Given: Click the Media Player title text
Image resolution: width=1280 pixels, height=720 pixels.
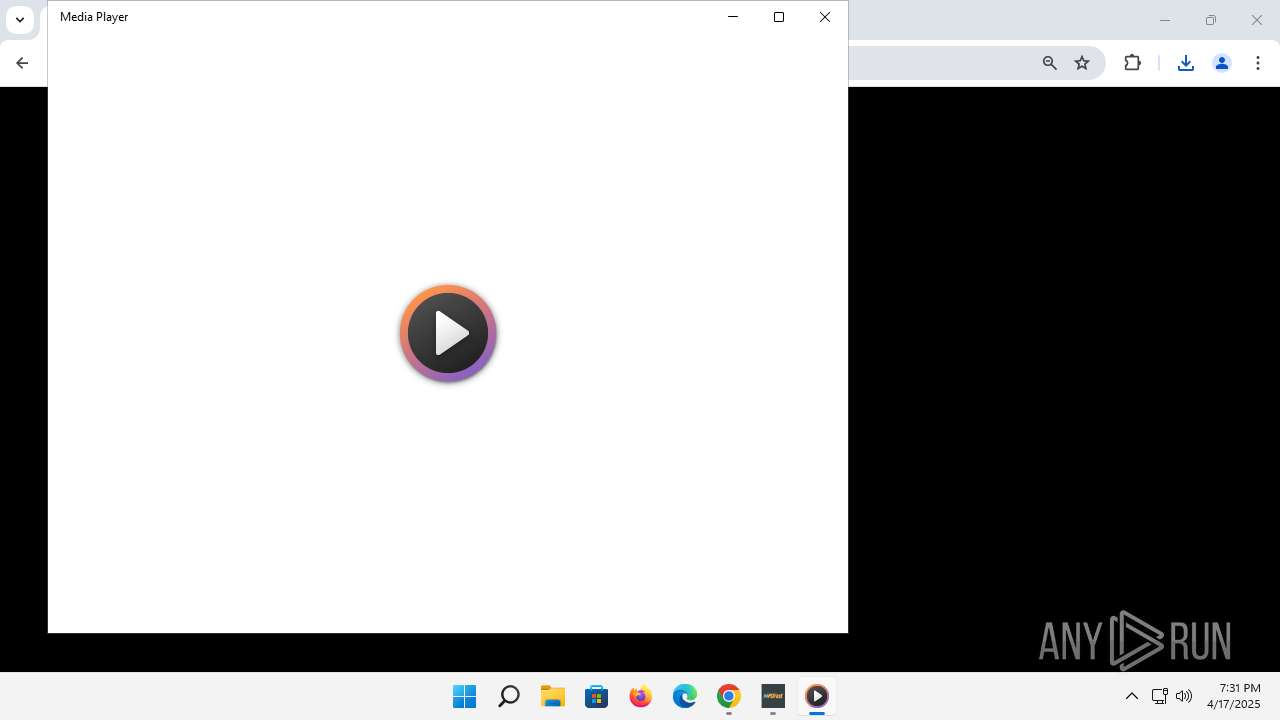Looking at the screenshot, I should (94, 17).
